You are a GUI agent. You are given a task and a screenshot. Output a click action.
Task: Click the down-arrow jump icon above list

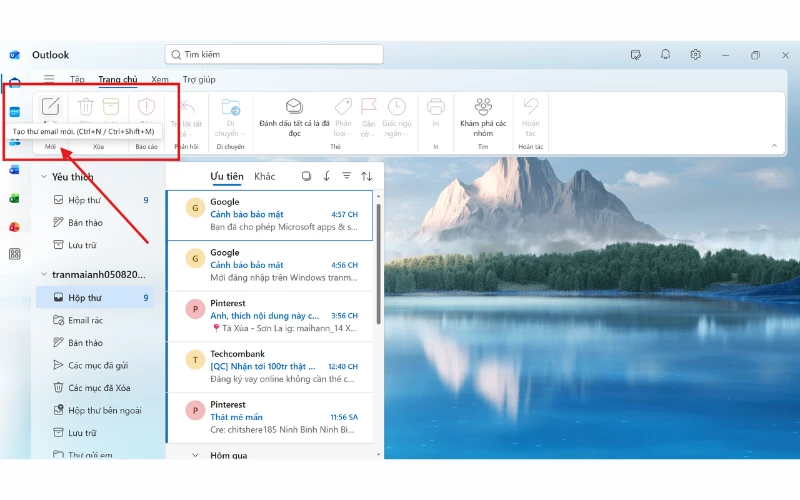click(327, 176)
